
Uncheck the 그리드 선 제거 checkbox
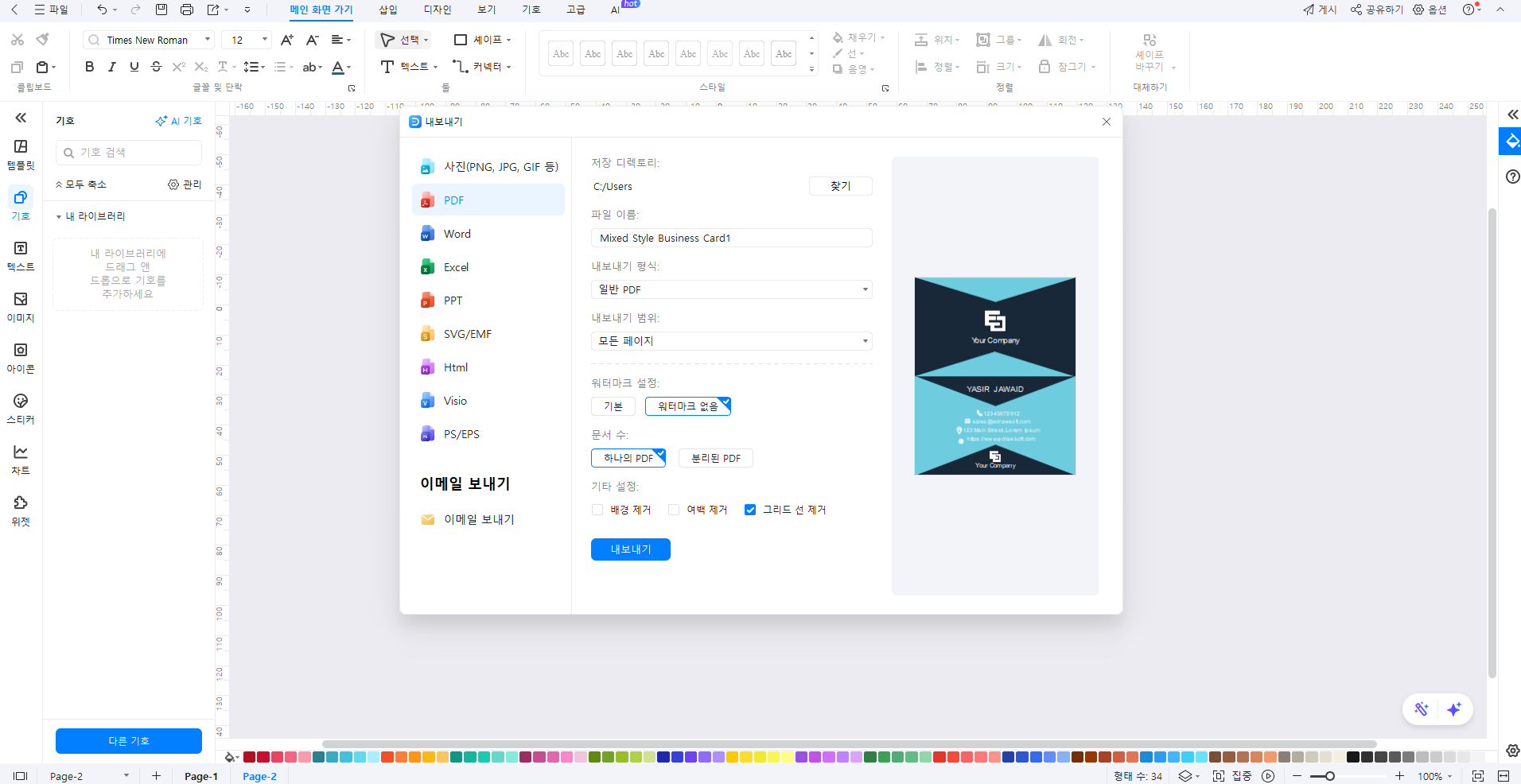coord(750,510)
